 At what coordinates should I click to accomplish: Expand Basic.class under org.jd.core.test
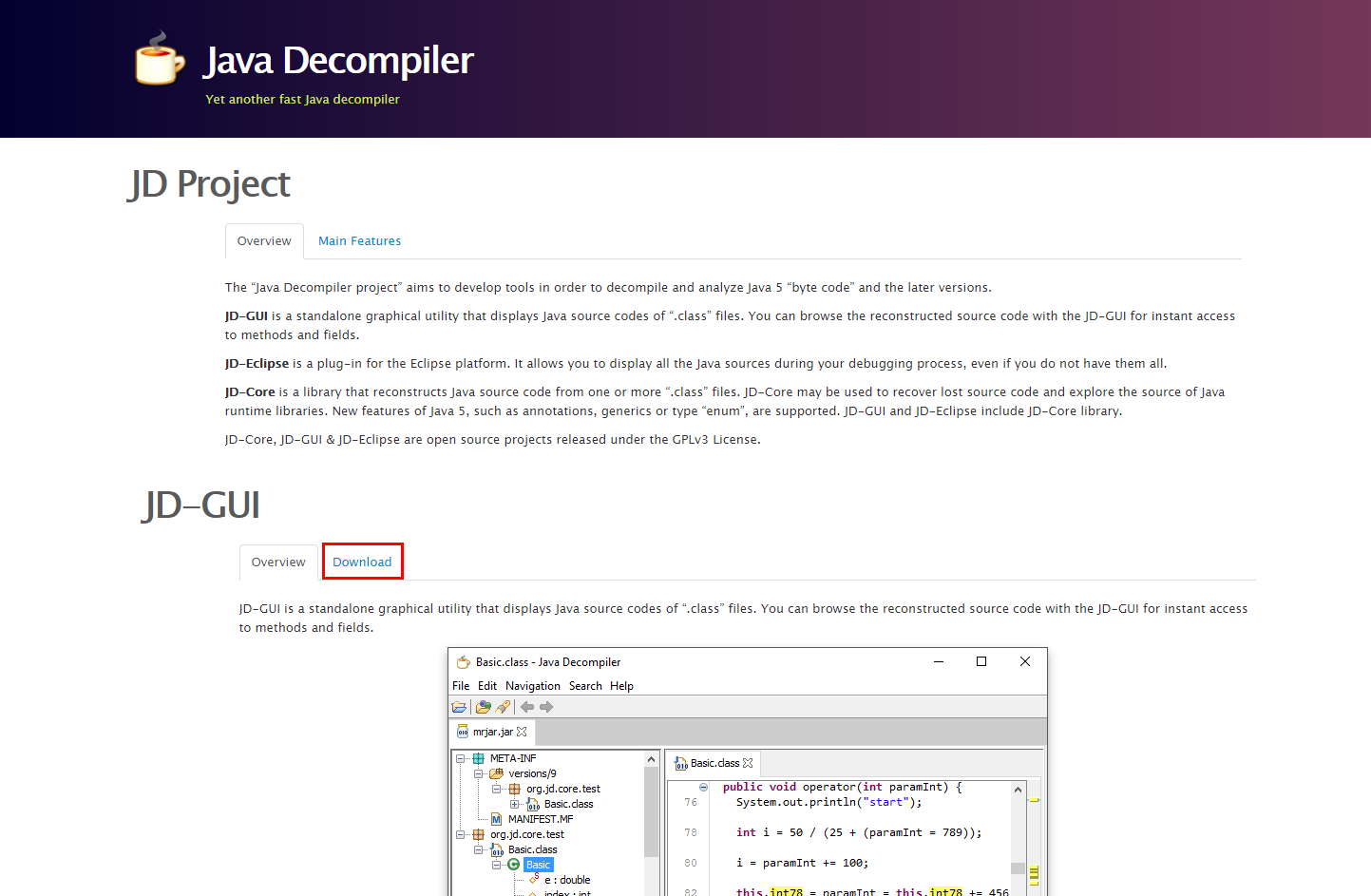(x=514, y=804)
